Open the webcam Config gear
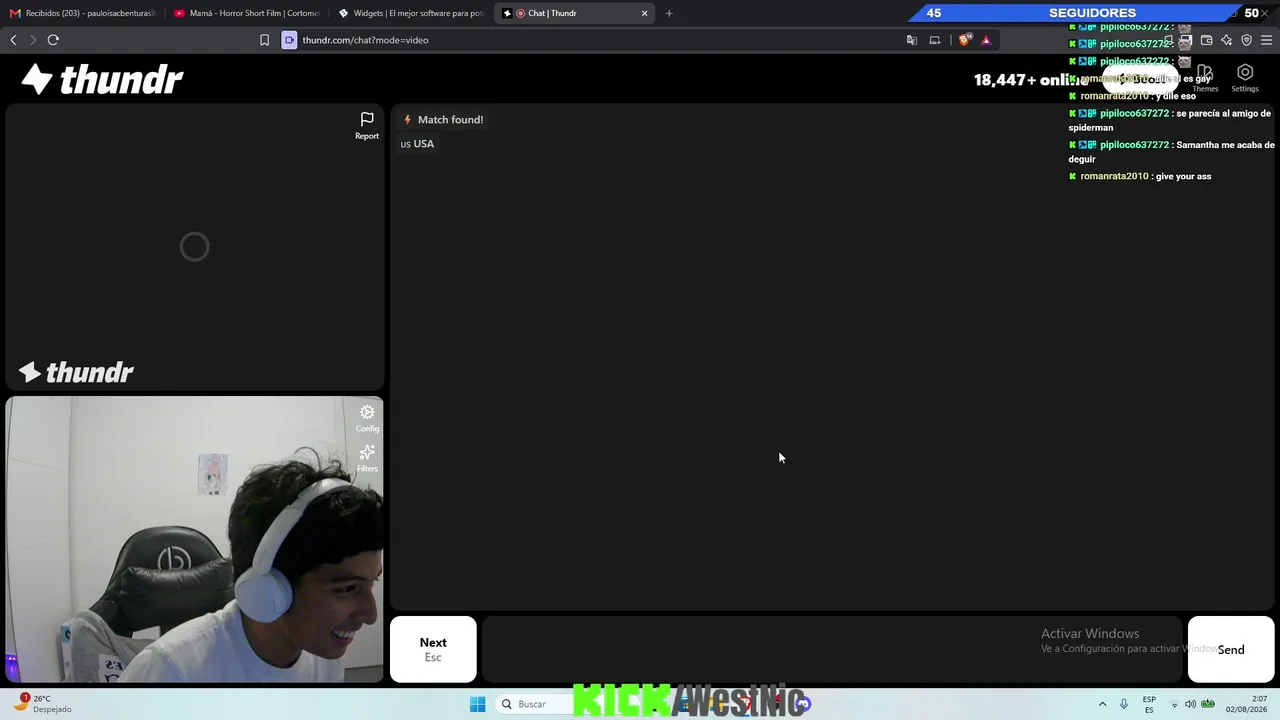 (x=367, y=412)
